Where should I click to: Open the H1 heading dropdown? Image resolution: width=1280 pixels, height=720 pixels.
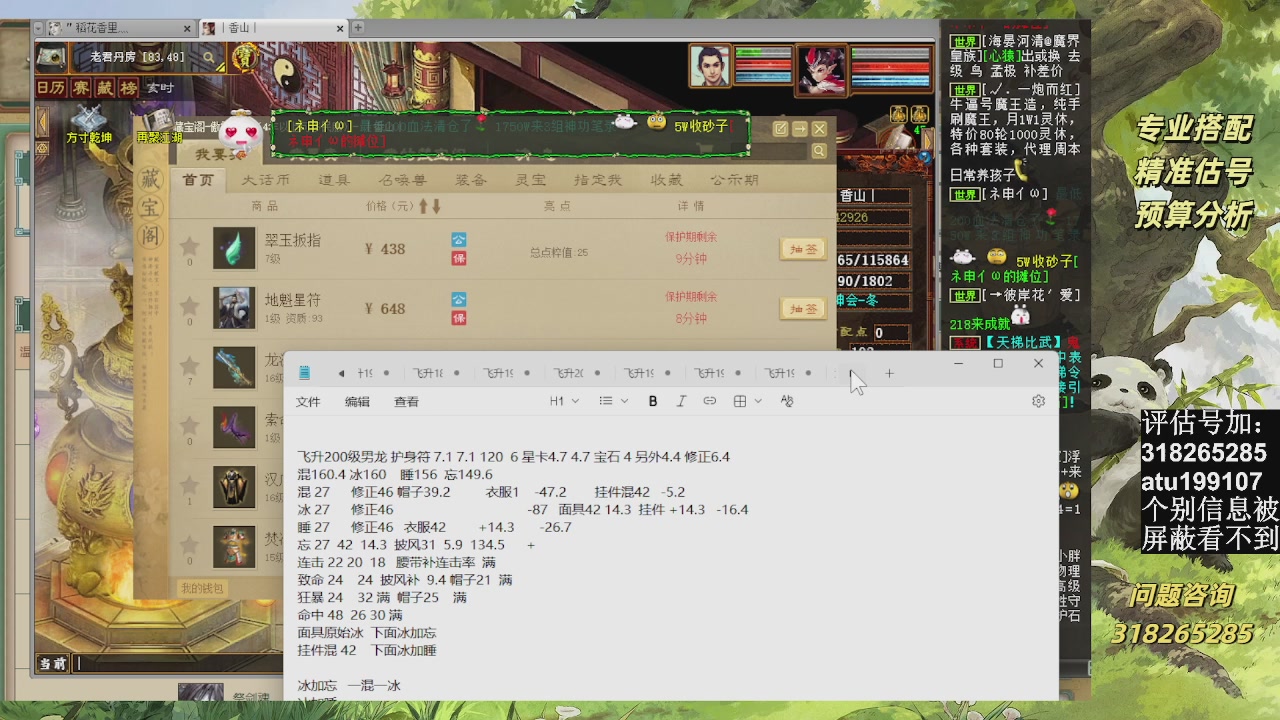coord(564,401)
